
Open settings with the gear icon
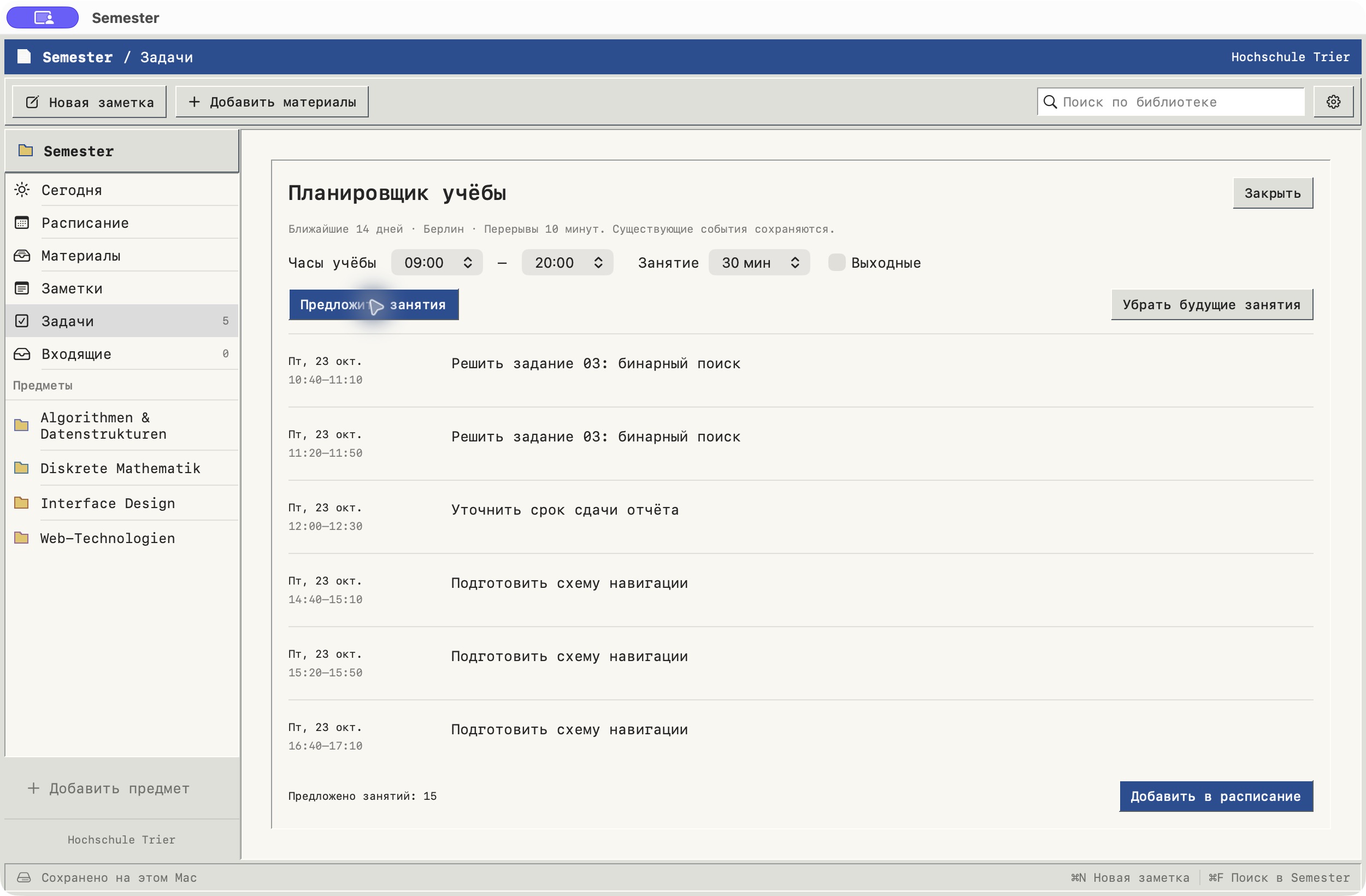1333,102
